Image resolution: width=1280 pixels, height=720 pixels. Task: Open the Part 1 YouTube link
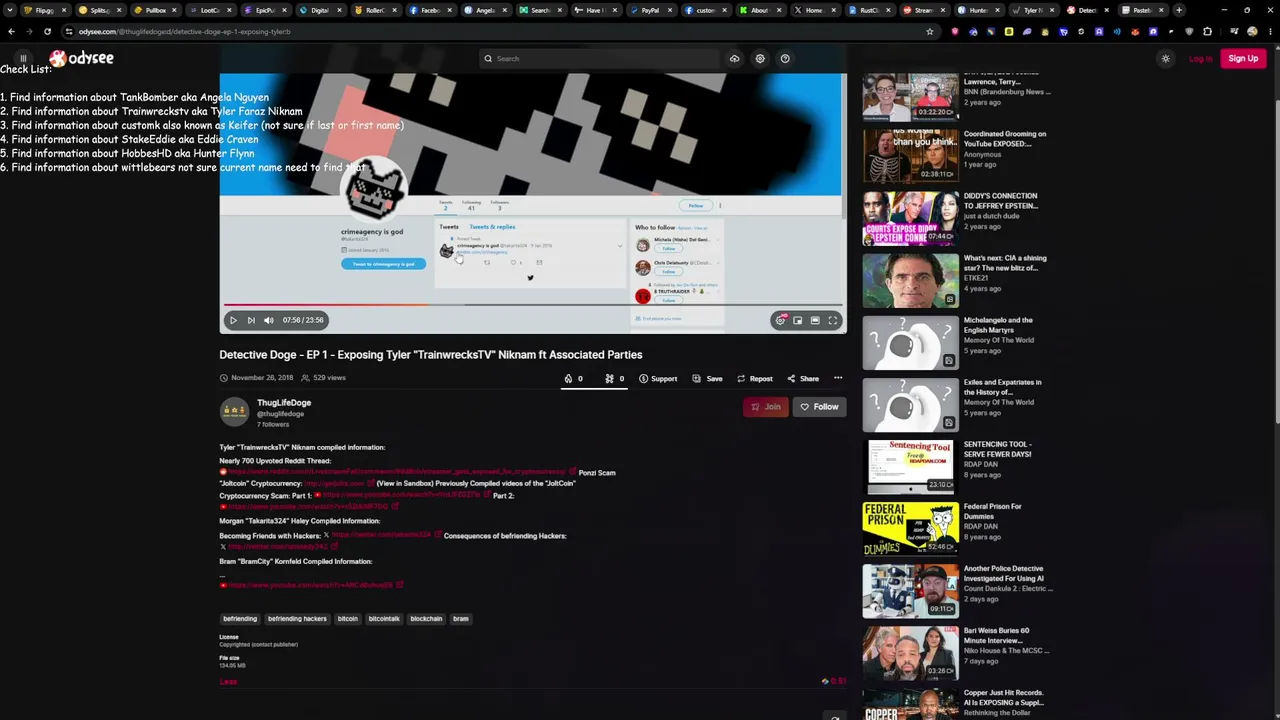click(x=400, y=496)
